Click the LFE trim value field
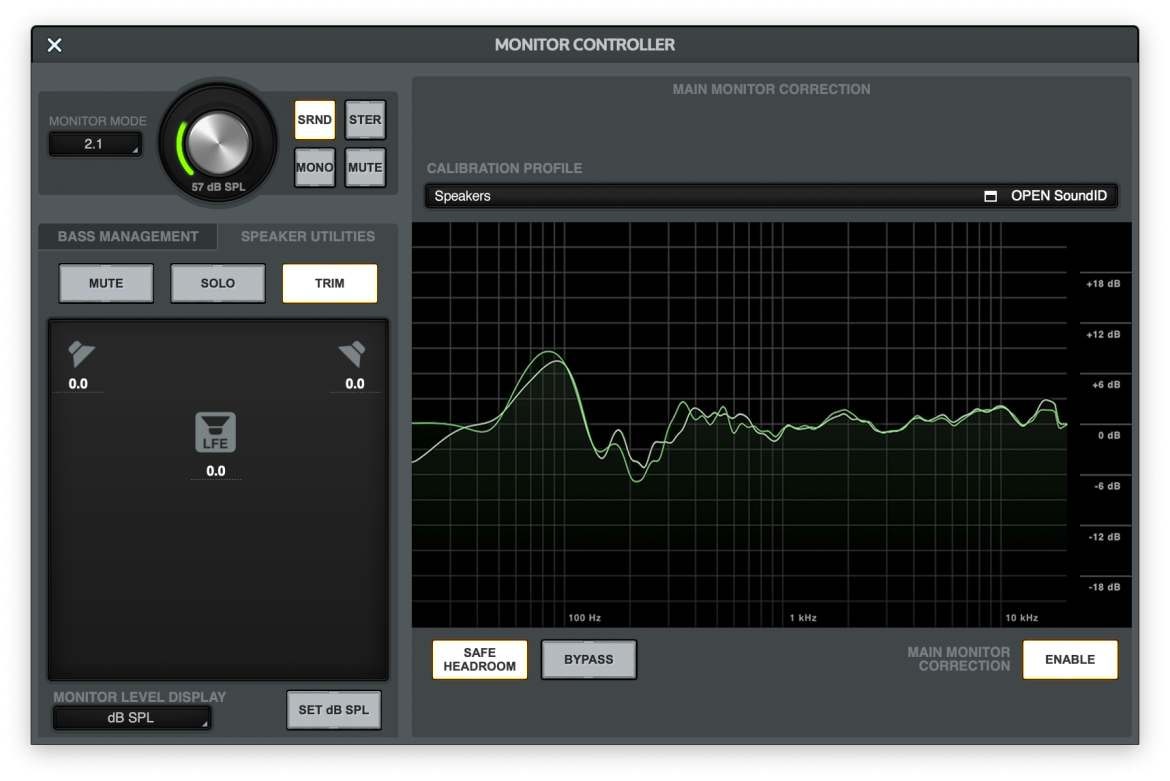Image resolution: width=1170 pixels, height=781 pixels. (216, 471)
